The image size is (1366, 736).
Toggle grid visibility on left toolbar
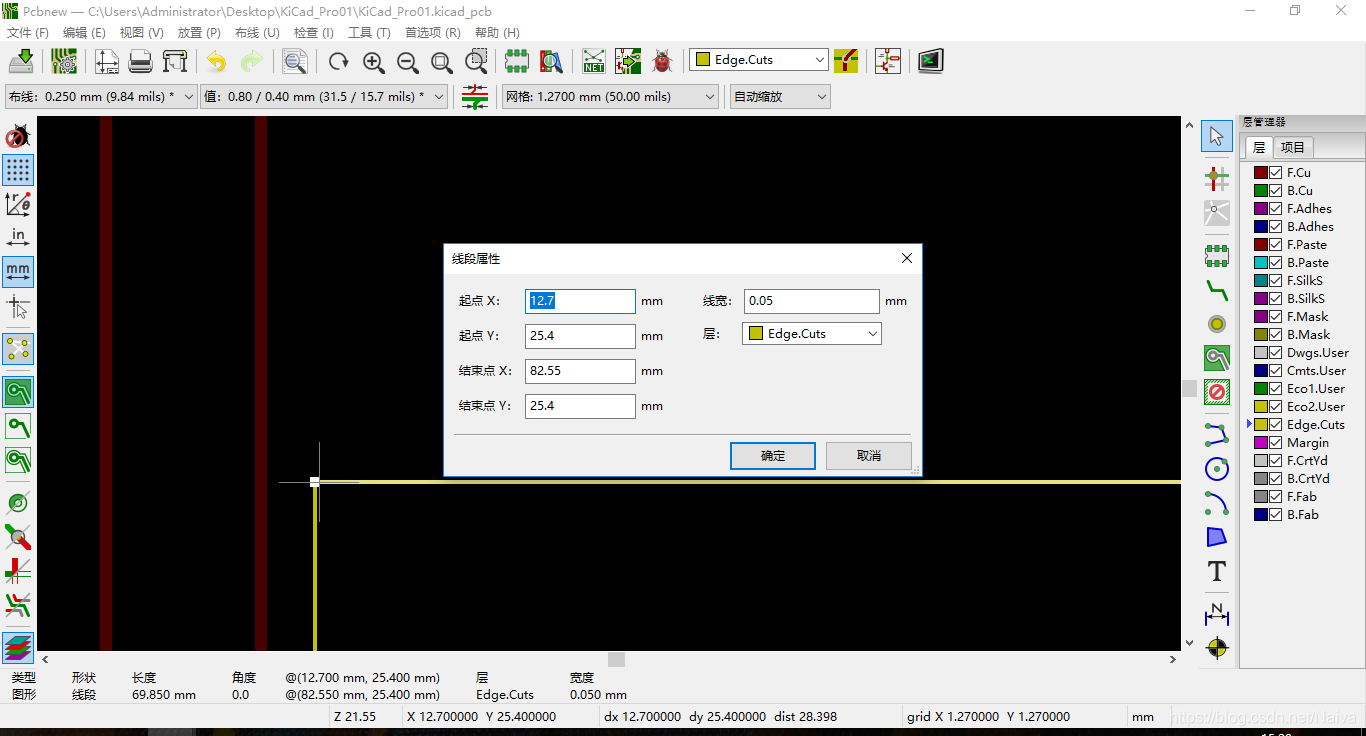[17, 170]
